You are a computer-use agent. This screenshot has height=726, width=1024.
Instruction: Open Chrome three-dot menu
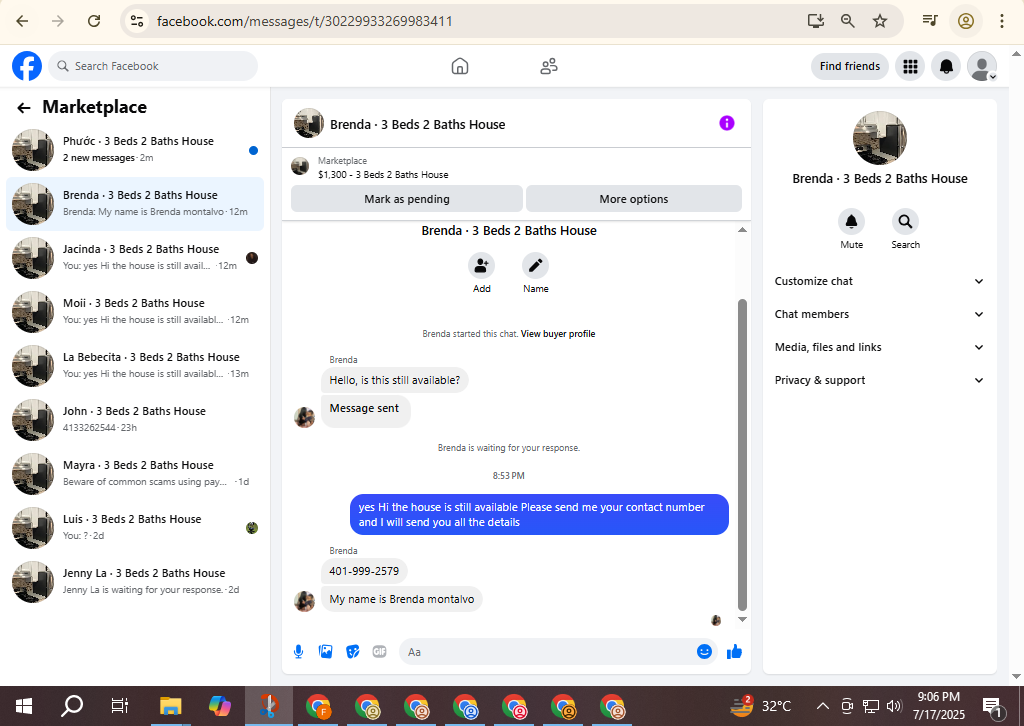pos(1001,21)
